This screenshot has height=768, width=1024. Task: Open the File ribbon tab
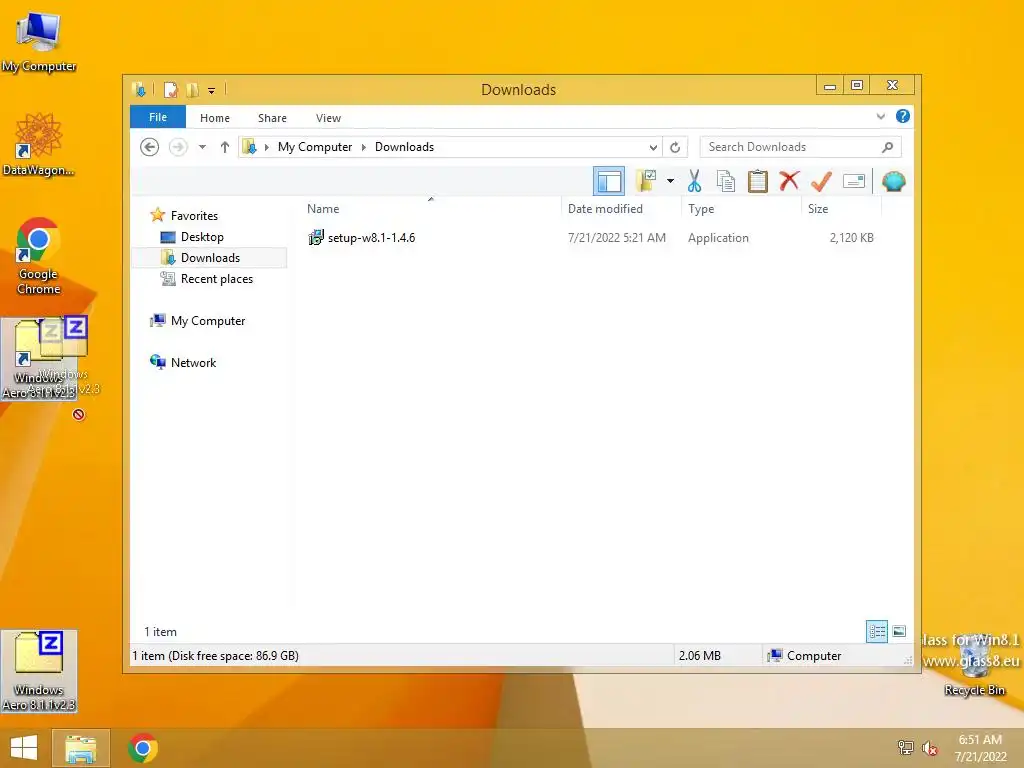158,117
